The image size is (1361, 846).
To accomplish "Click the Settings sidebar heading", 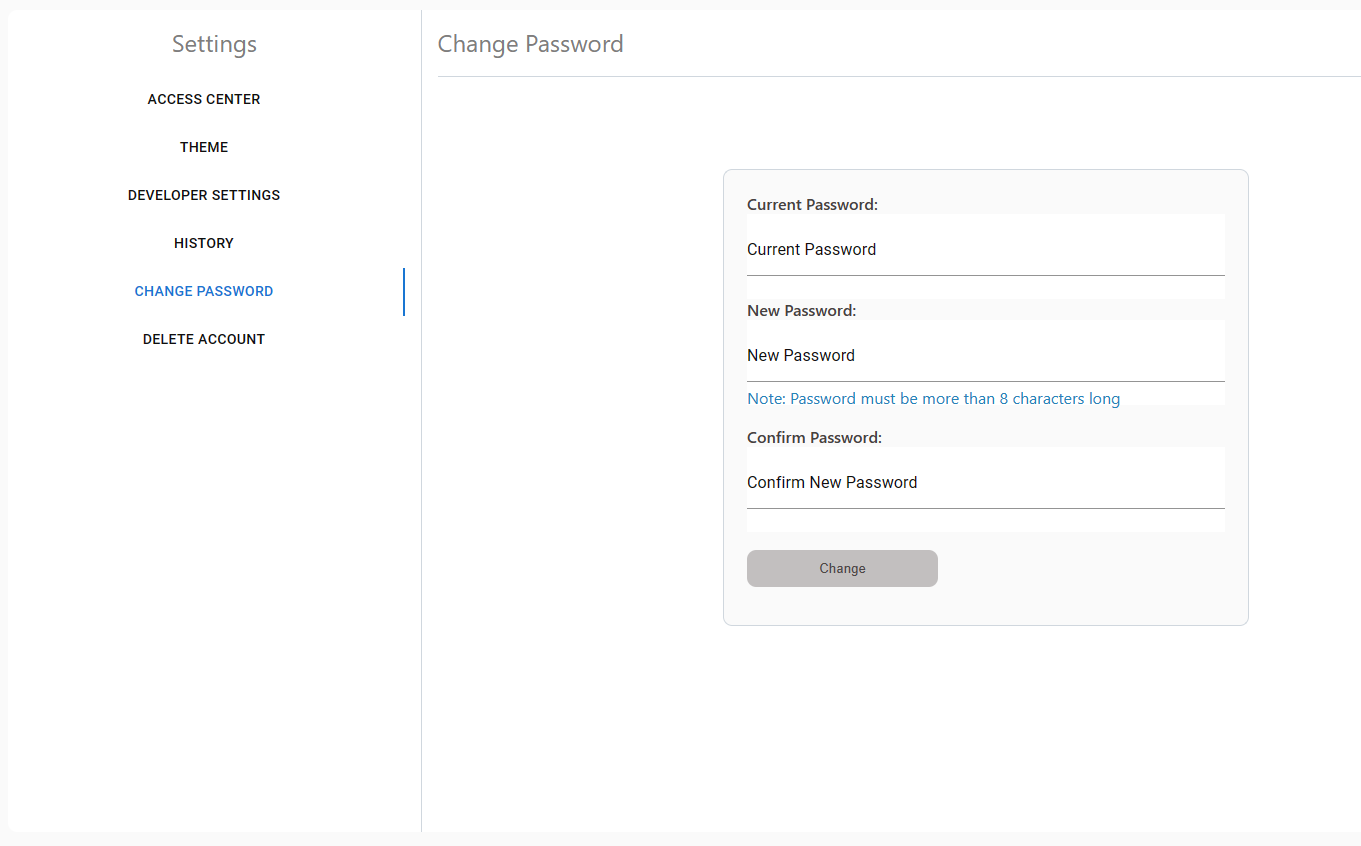I will click(214, 44).
